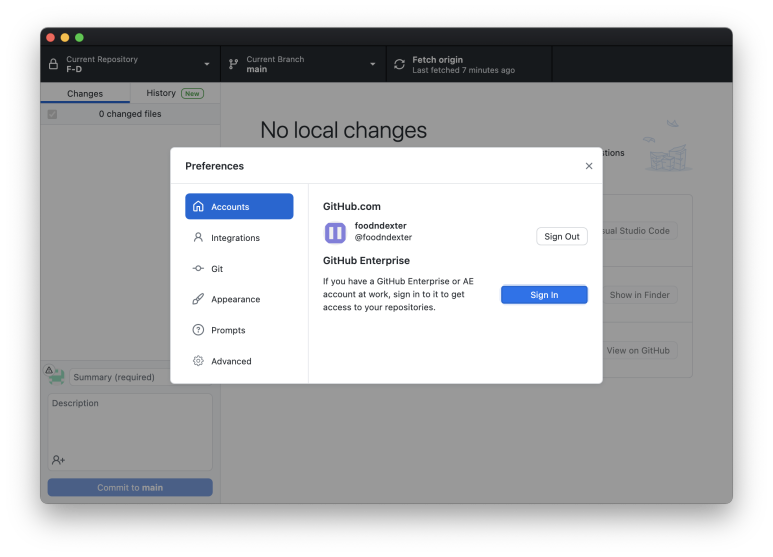This screenshot has height=557, width=773.
Task: Click the Current Branch git icon
Action: [x=234, y=64]
